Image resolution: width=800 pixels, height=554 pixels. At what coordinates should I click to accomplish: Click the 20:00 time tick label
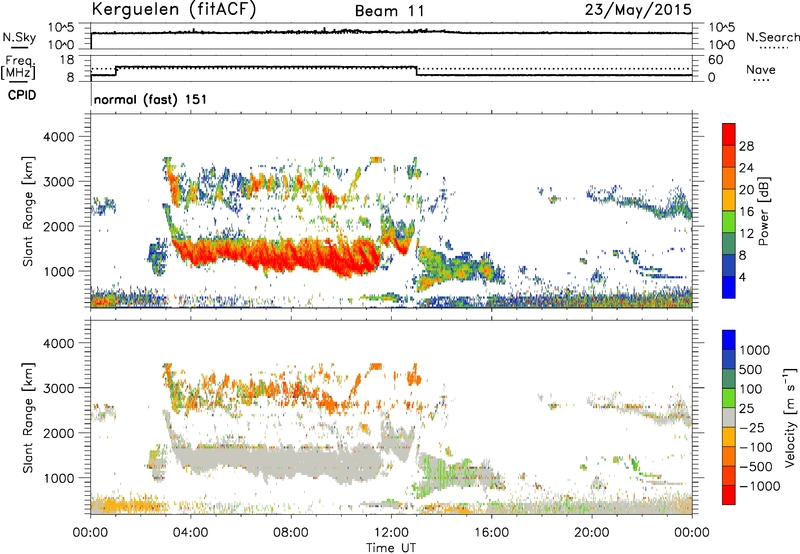point(591,533)
